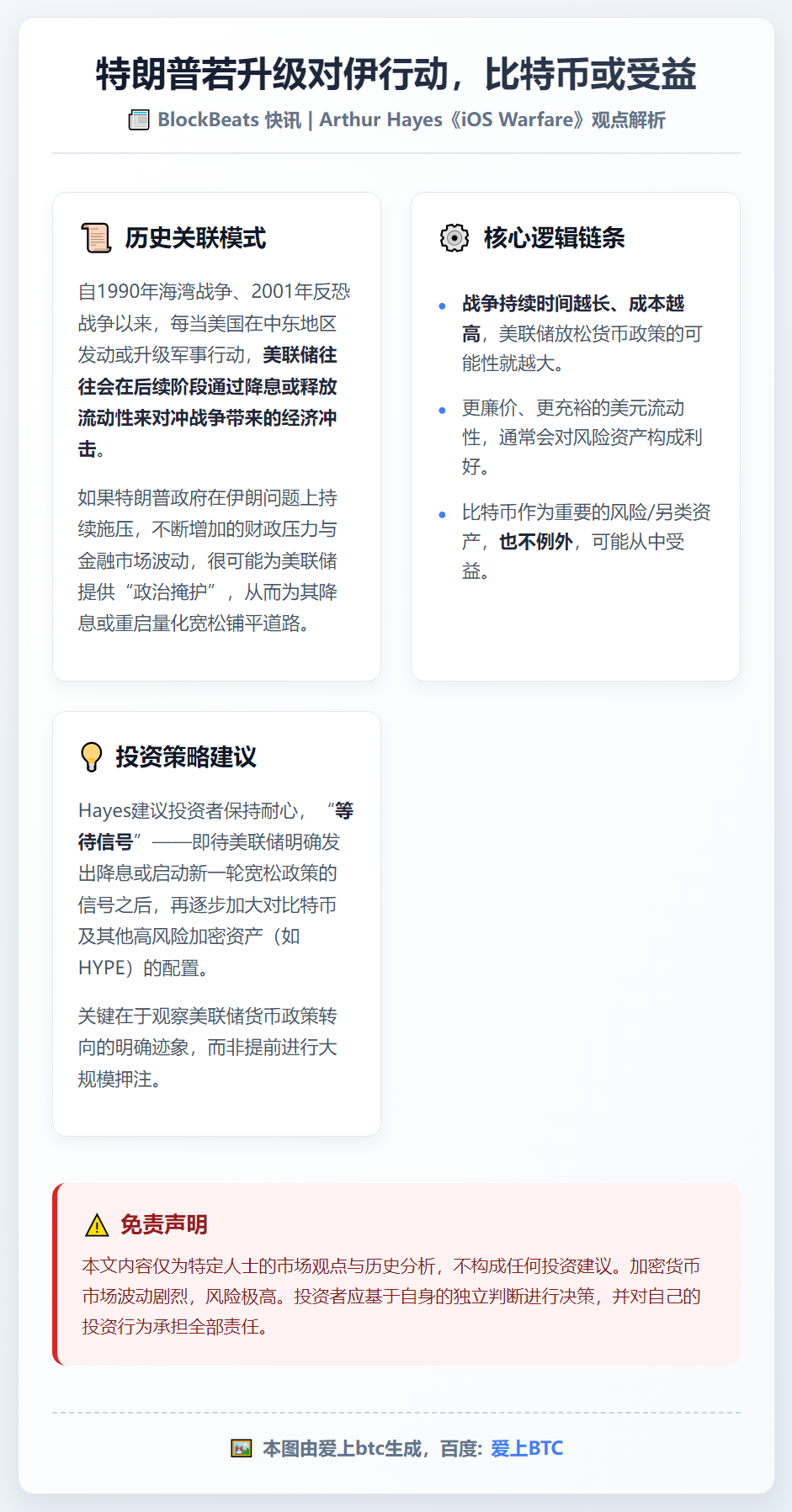Click the subtitle Arthur Hayes《iOS Warfare》观点解析
Image resolution: width=792 pixels, height=1512 pixels.
(x=492, y=120)
